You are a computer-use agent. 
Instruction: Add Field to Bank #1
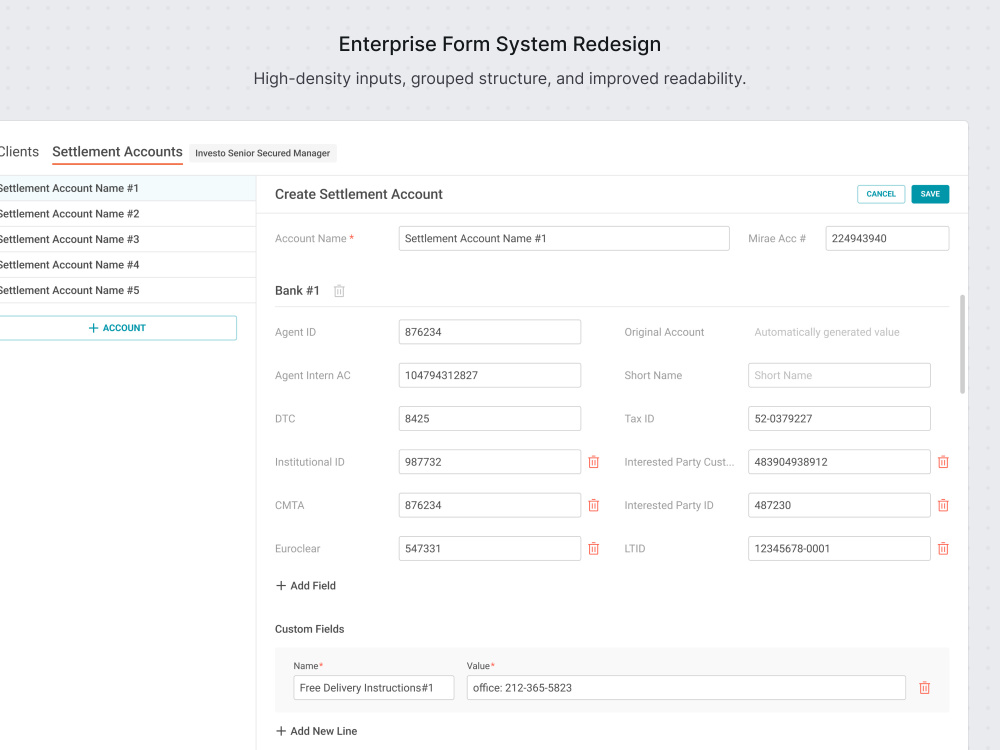pyautogui.click(x=305, y=585)
